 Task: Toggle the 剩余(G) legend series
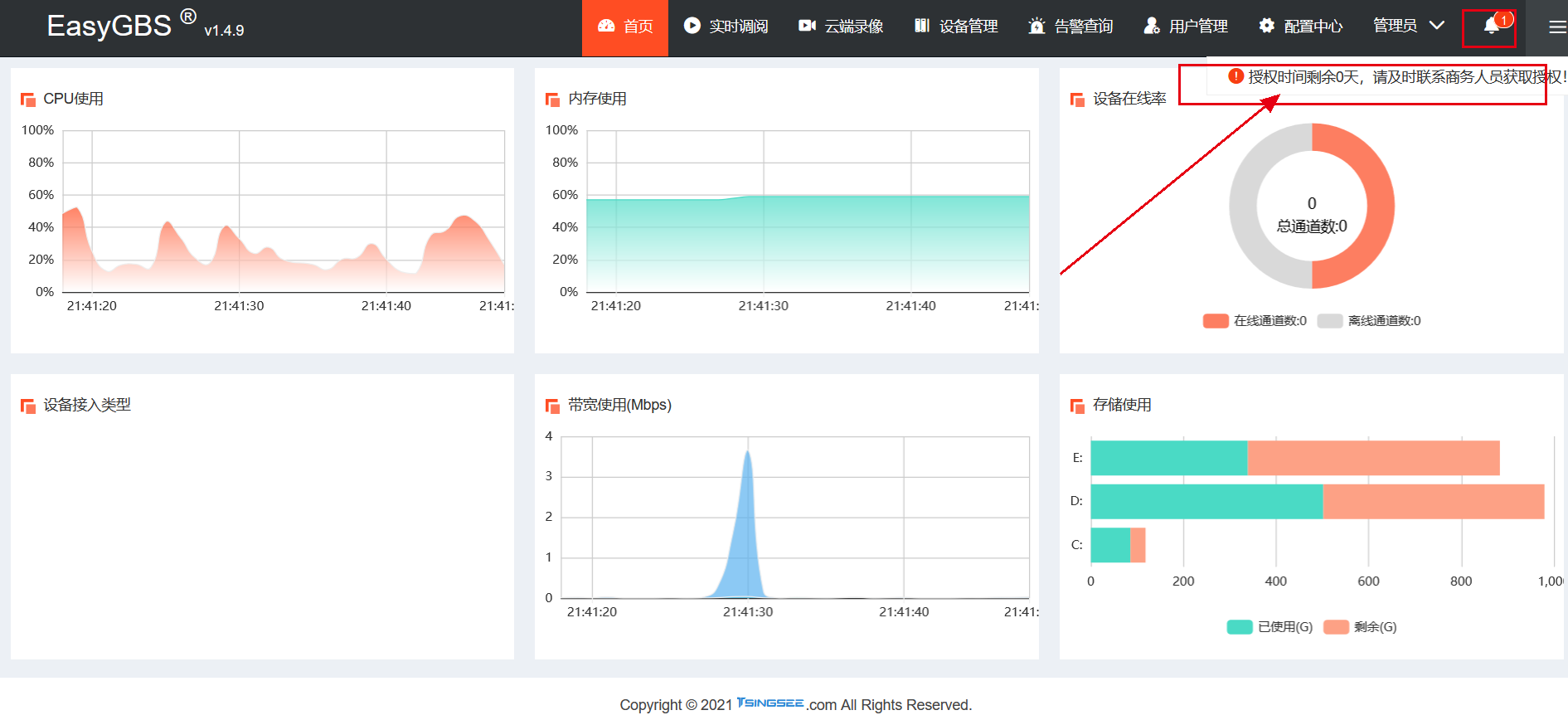1360,627
